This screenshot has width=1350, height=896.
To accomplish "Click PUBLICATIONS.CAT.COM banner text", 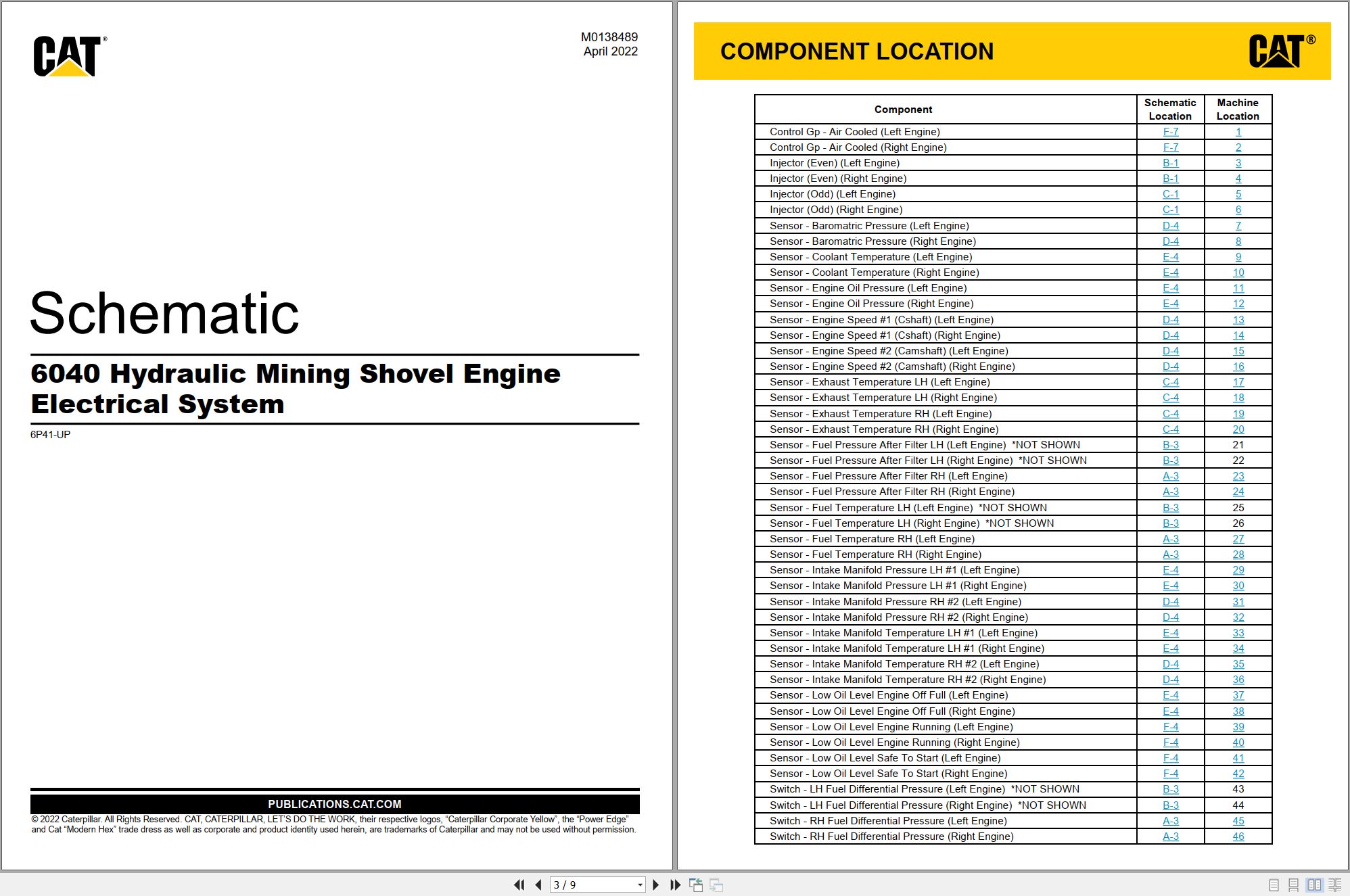I will click(x=335, y=804).
